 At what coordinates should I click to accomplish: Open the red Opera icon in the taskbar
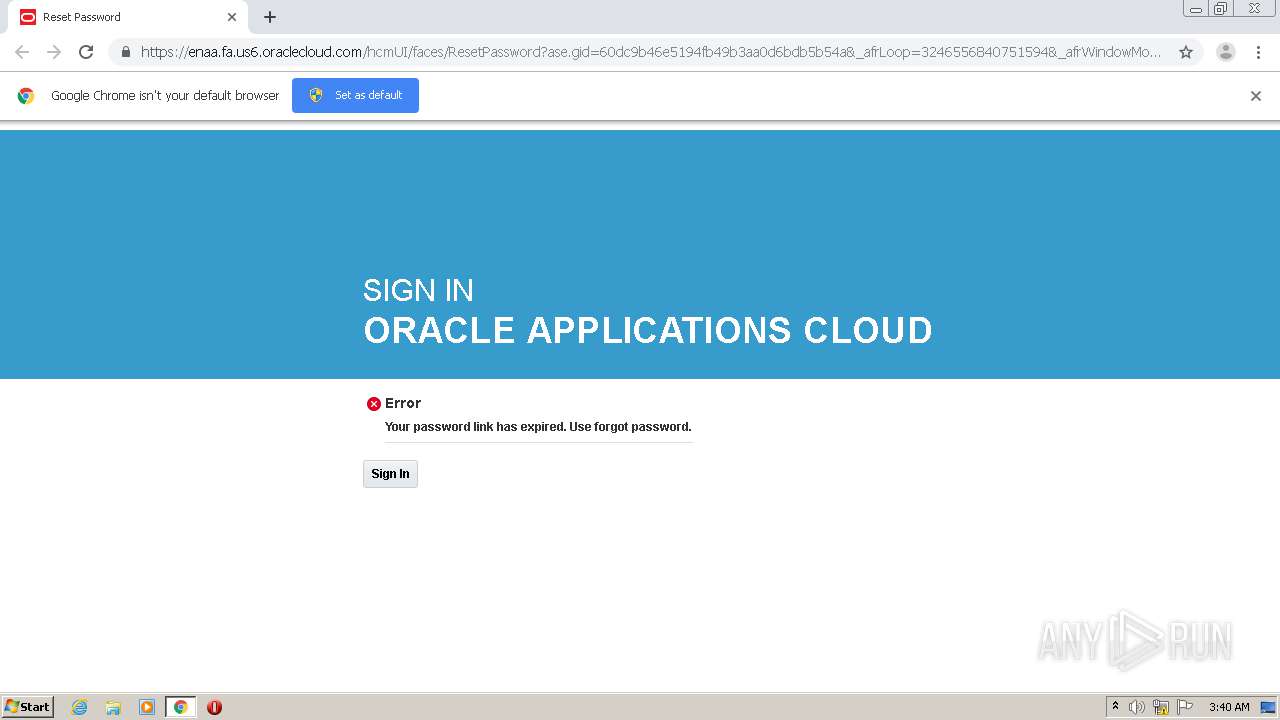214,707
